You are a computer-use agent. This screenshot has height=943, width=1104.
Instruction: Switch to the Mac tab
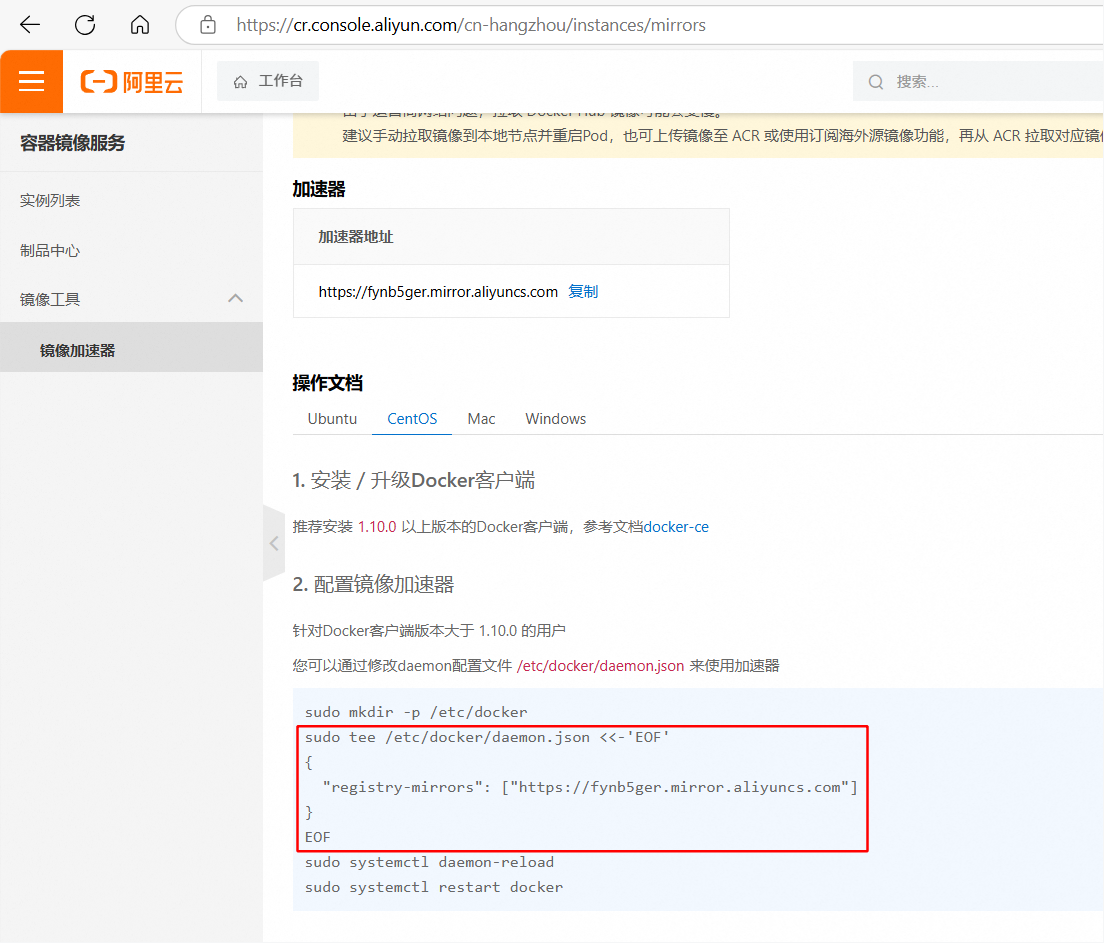click(x=481, y=418)
